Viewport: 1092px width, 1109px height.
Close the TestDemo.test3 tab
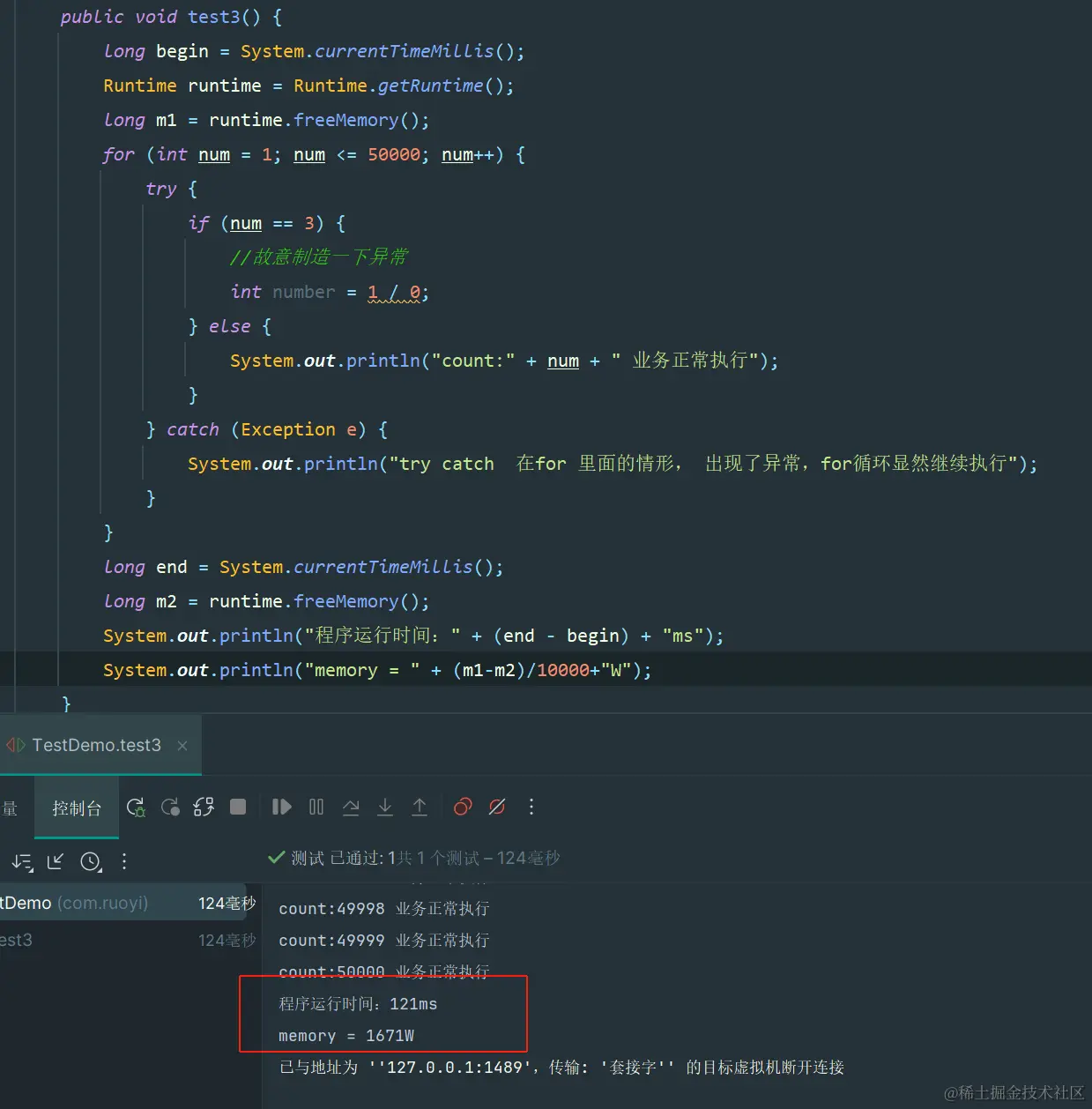(182, 746)
